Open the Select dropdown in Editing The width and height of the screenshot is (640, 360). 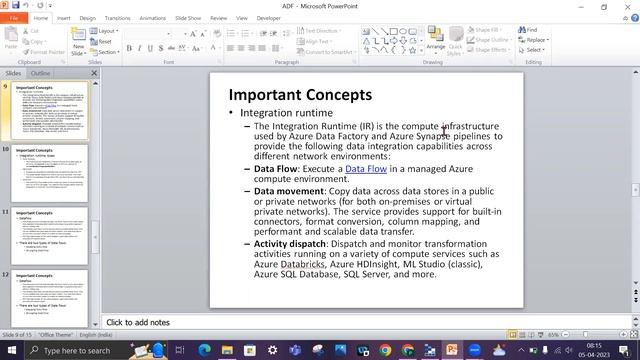coord(532,50)
